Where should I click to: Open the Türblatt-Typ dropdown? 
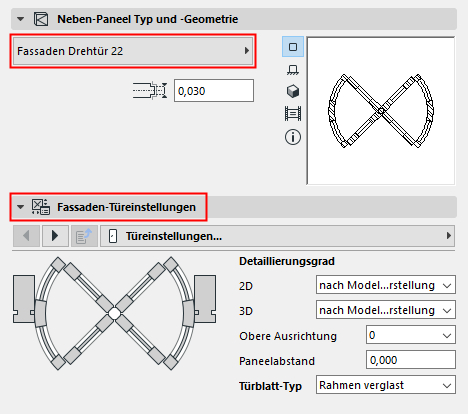pyautogui.click(x=386, y=385)
